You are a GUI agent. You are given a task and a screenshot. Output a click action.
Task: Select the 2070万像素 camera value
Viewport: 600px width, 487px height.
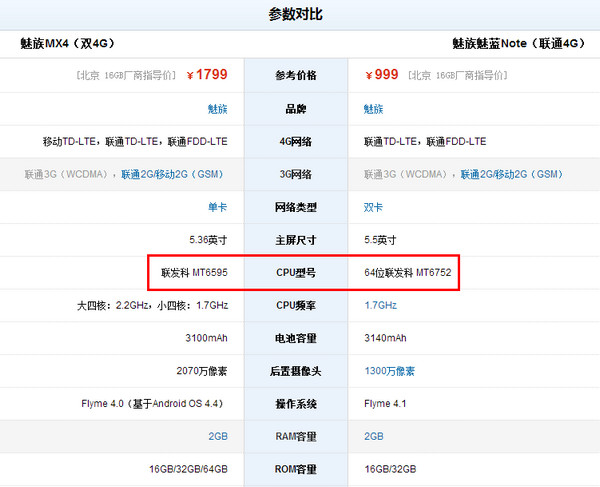(202, 371)
